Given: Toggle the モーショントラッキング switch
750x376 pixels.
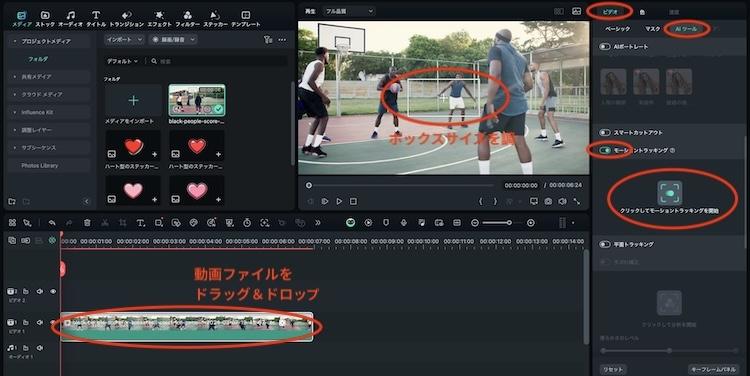Looking at the screenshot, I should (x=605, y=150).
